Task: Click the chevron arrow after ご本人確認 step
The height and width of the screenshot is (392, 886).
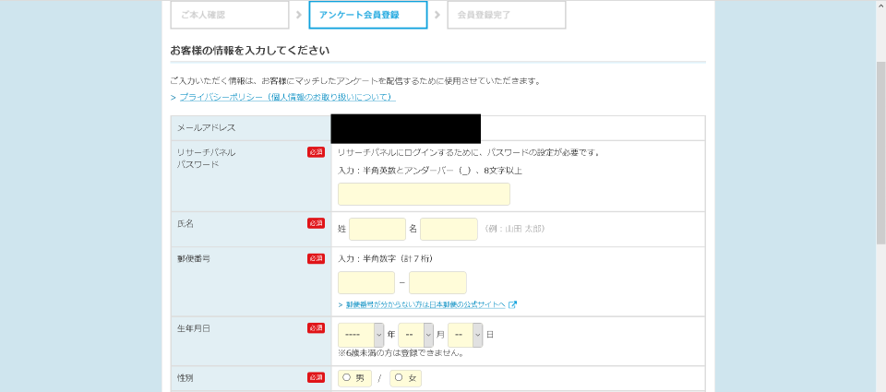Action: [x=298, y=15]
